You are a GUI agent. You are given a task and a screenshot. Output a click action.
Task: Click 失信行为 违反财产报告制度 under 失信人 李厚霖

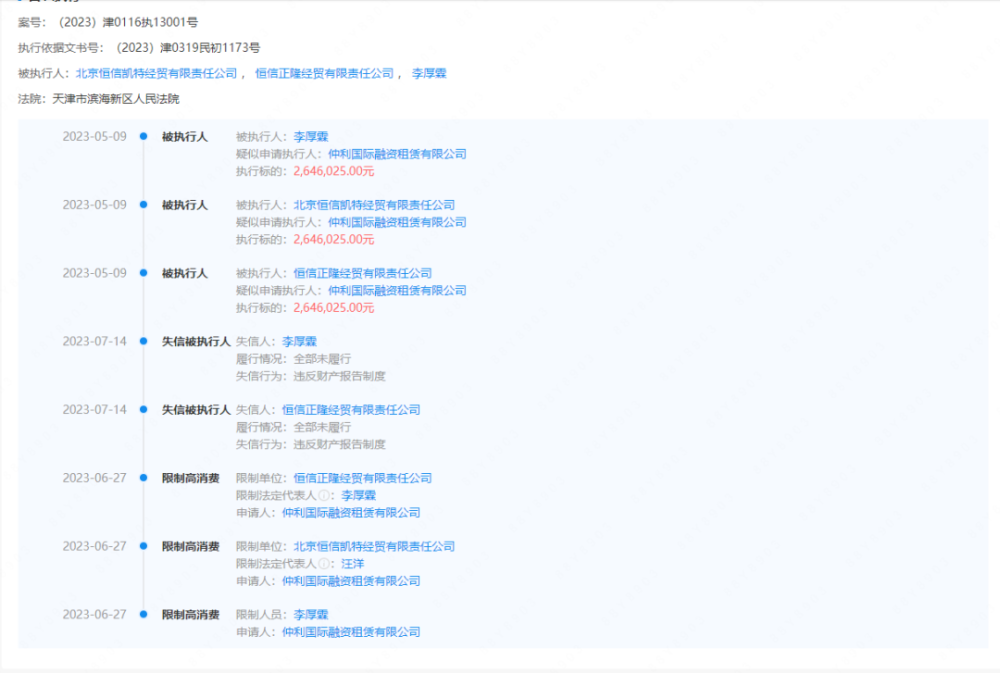[x=339, y=376]
